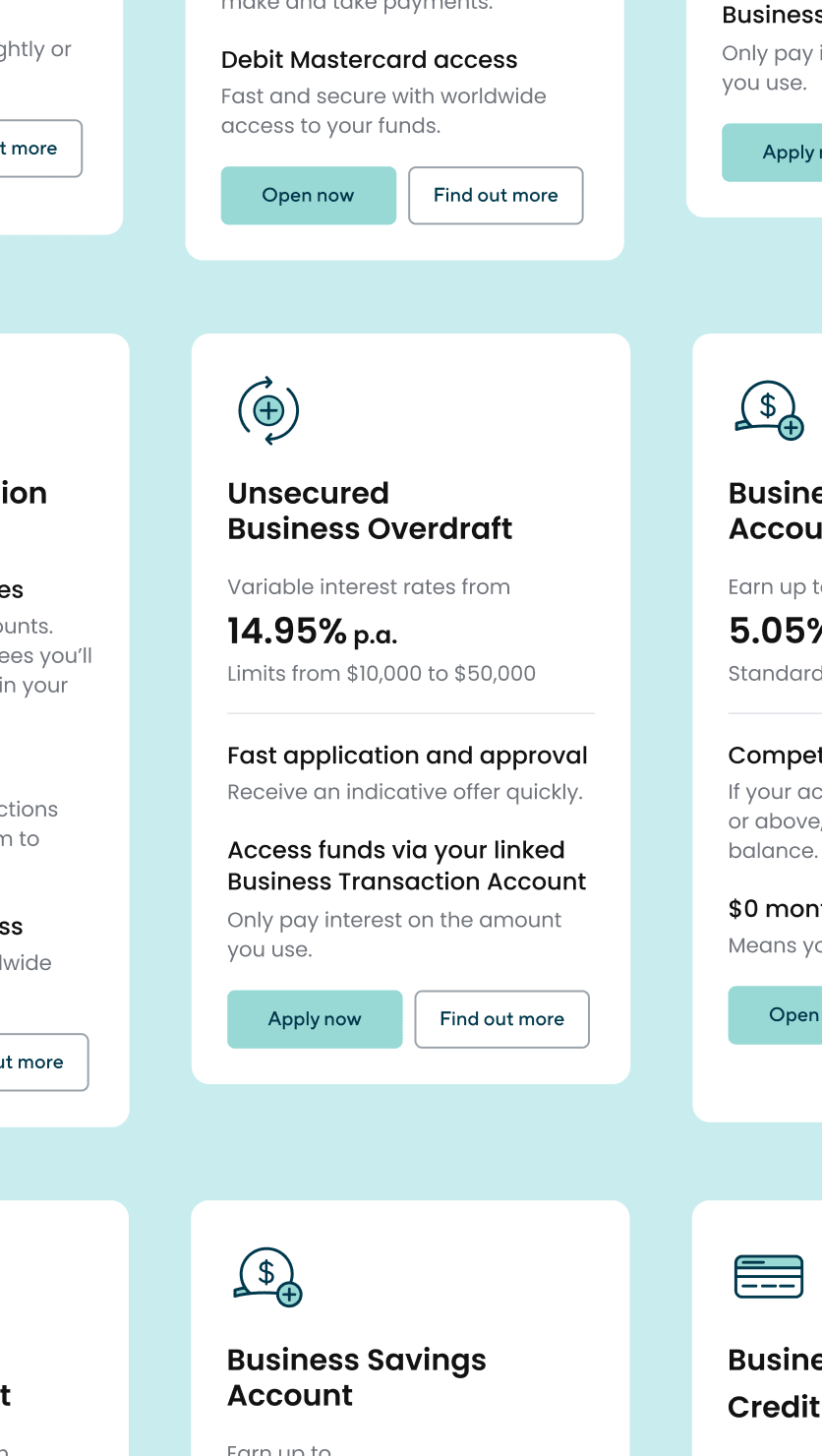Image resolution: width=822 pixels, height=1456 pixels.
Task: Select the Fast application and approval heading
Action: (407, 756)
